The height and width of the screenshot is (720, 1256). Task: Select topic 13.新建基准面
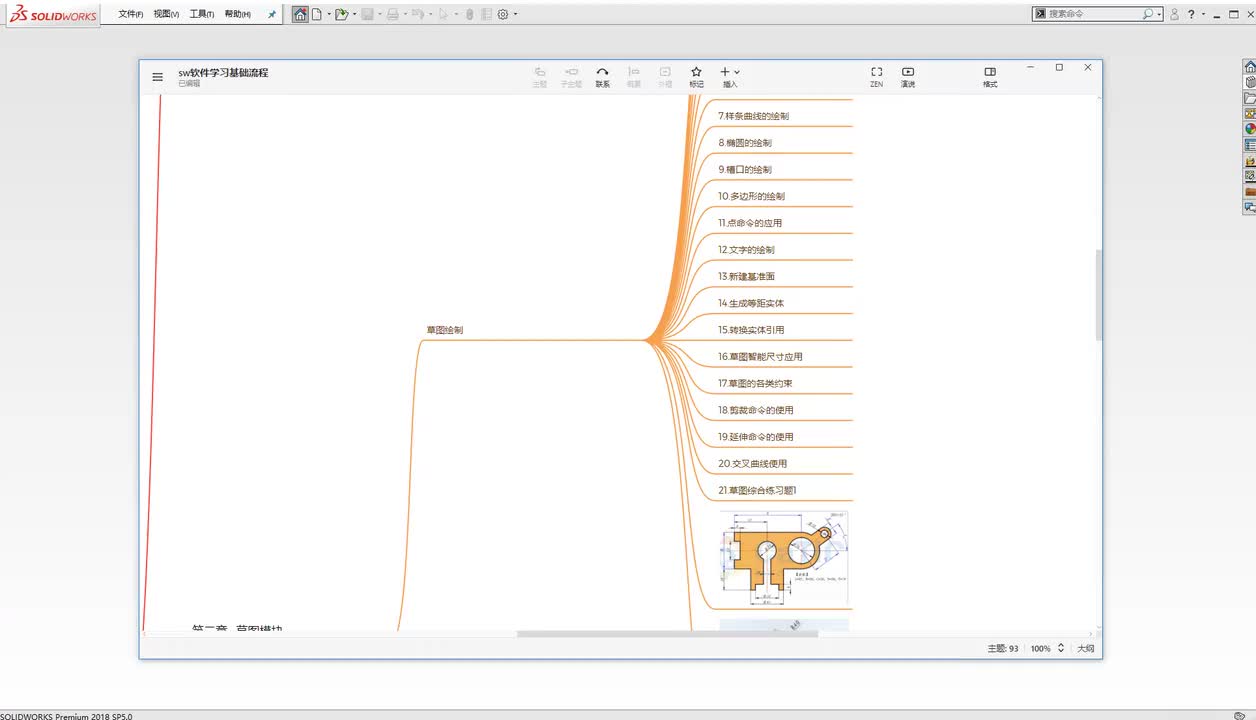(x=746, y=276)
